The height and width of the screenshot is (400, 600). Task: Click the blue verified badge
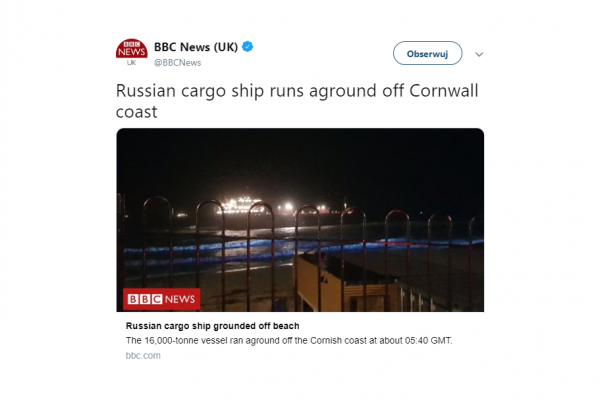click(248, 47)
